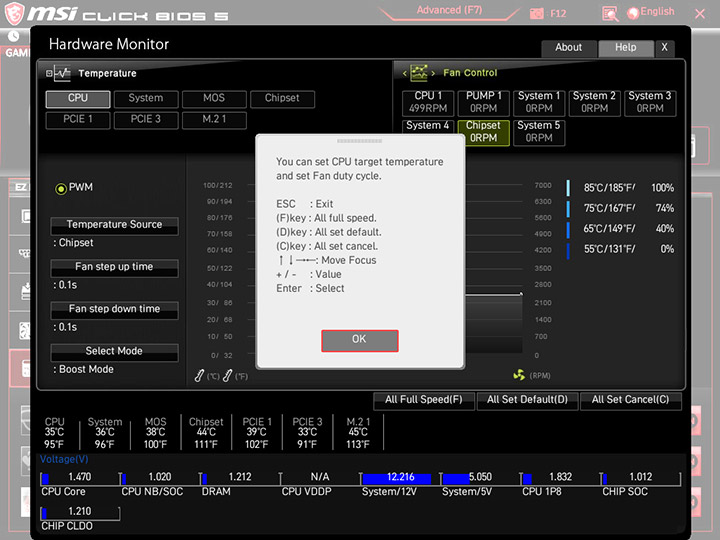Select System temperature button
720x540 pixels.
(146, 99)
